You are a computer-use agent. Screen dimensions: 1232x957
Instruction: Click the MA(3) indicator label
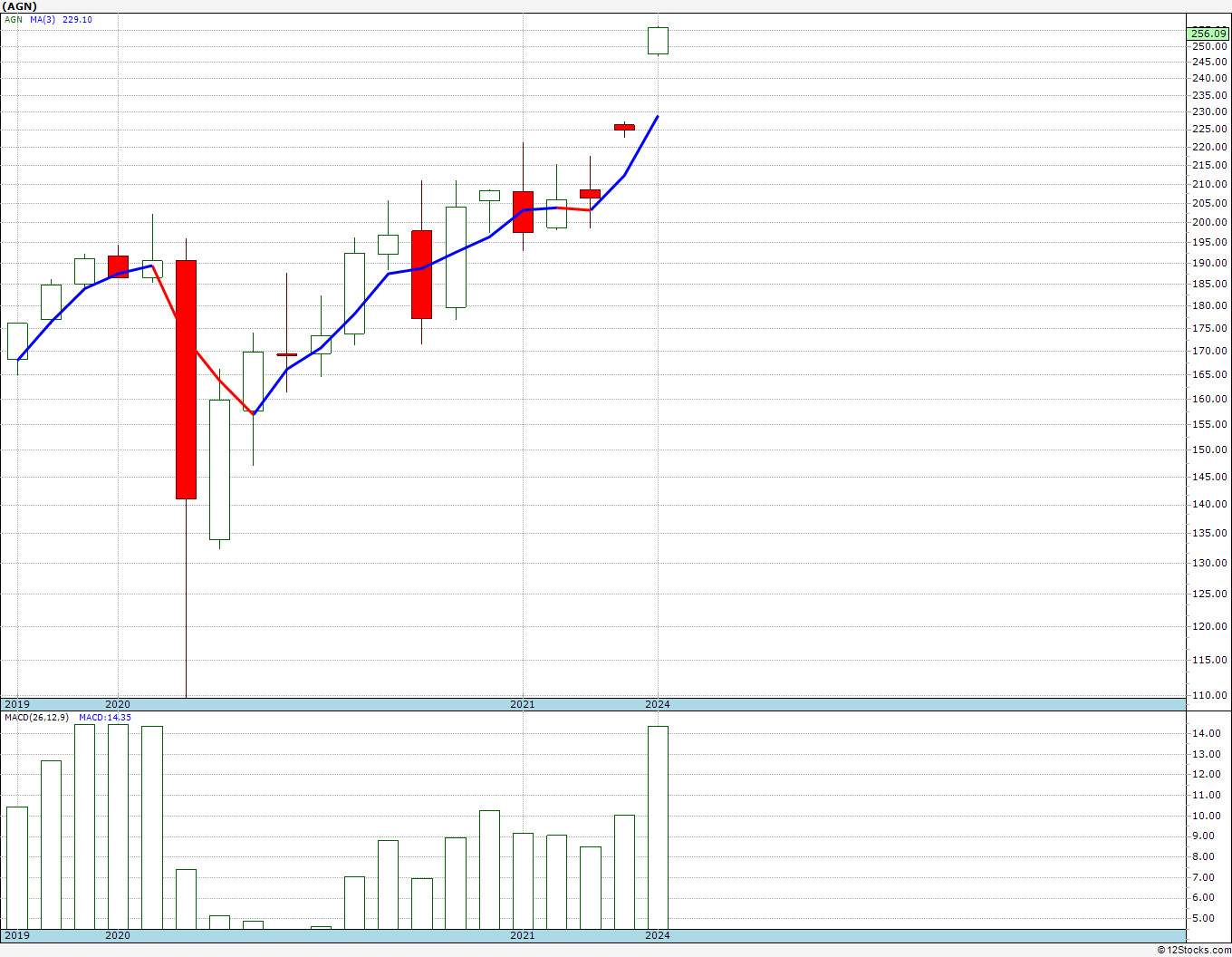coord(43,19)
